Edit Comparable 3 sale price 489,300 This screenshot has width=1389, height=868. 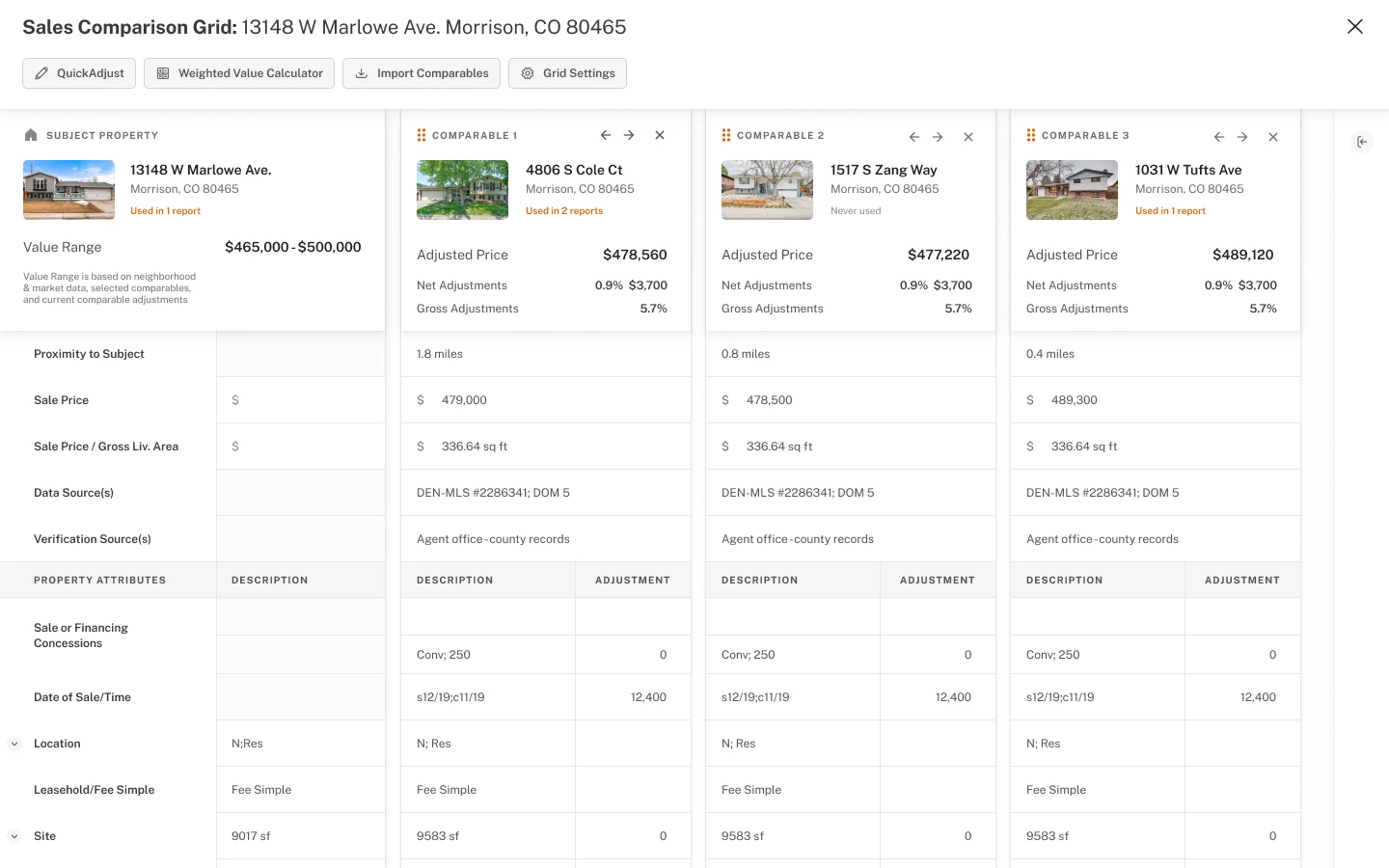(1156, 400)
